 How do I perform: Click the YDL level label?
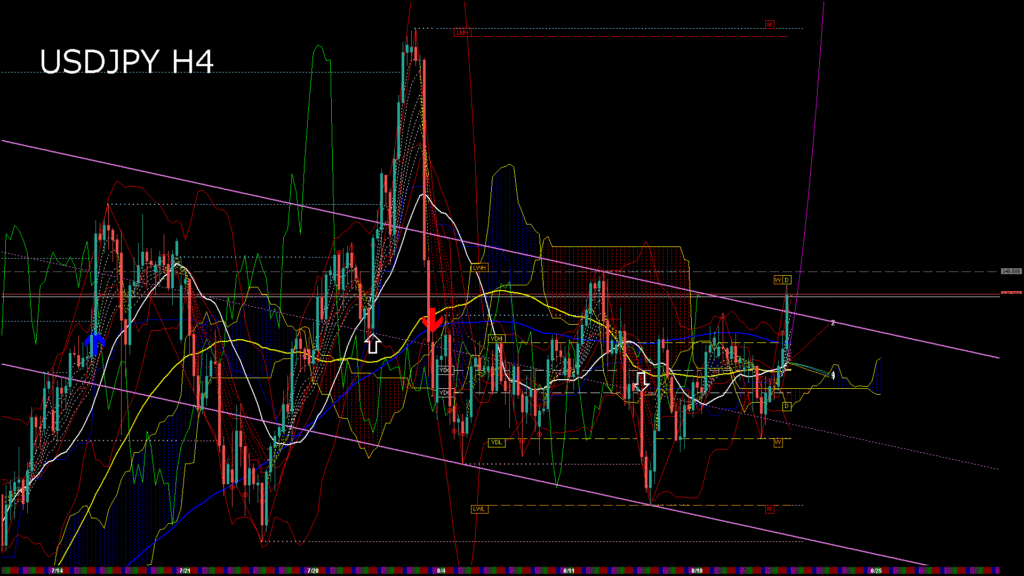click(x=496, y=442)
